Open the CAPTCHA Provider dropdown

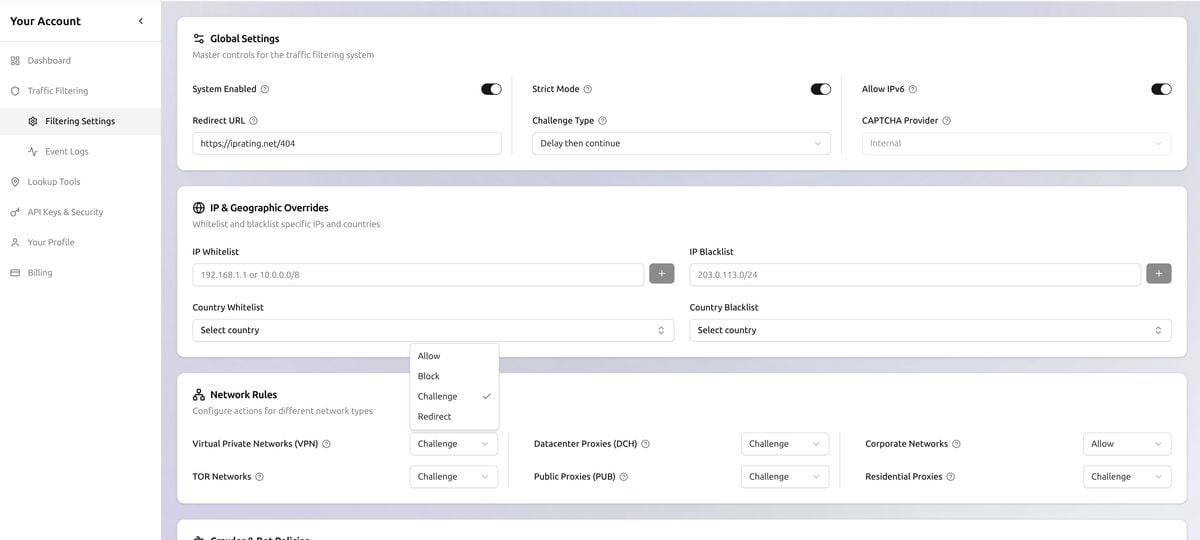coord(1017,144)
